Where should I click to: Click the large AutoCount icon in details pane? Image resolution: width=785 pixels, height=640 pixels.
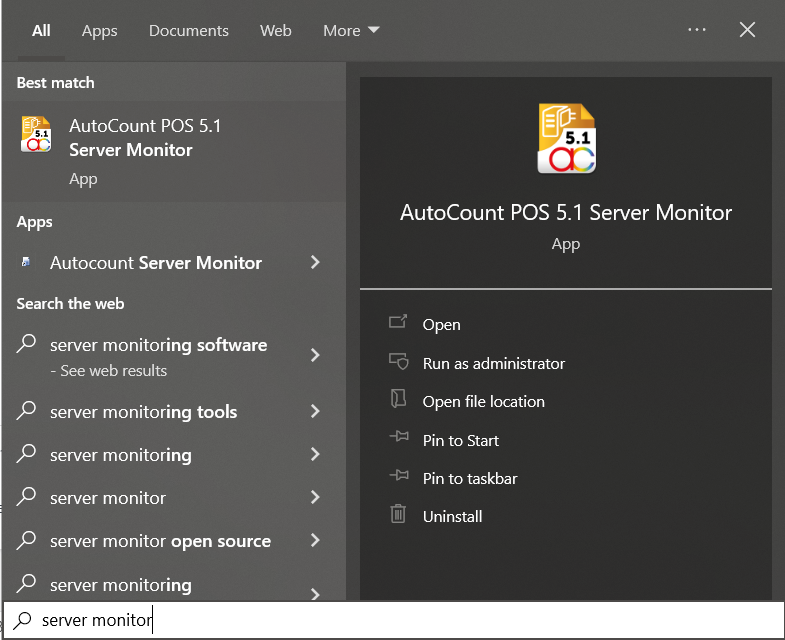pyautogui.click(x=565, y=137)
